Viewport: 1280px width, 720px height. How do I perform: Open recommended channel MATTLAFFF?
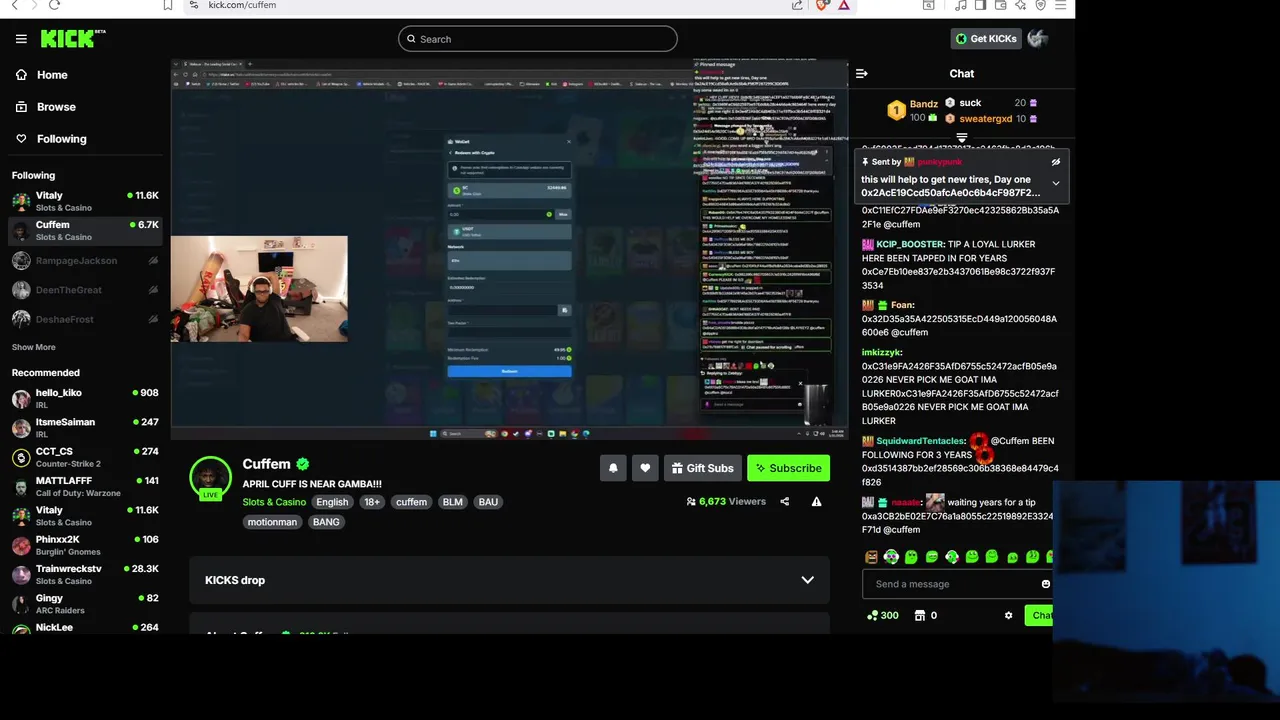tap(85, 487)
